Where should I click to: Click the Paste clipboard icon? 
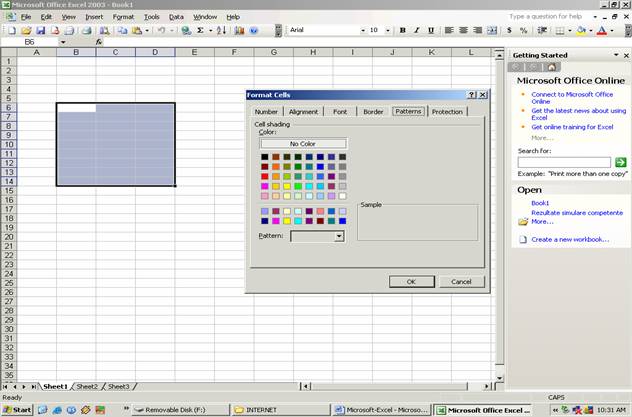click(x=137, y=30)
